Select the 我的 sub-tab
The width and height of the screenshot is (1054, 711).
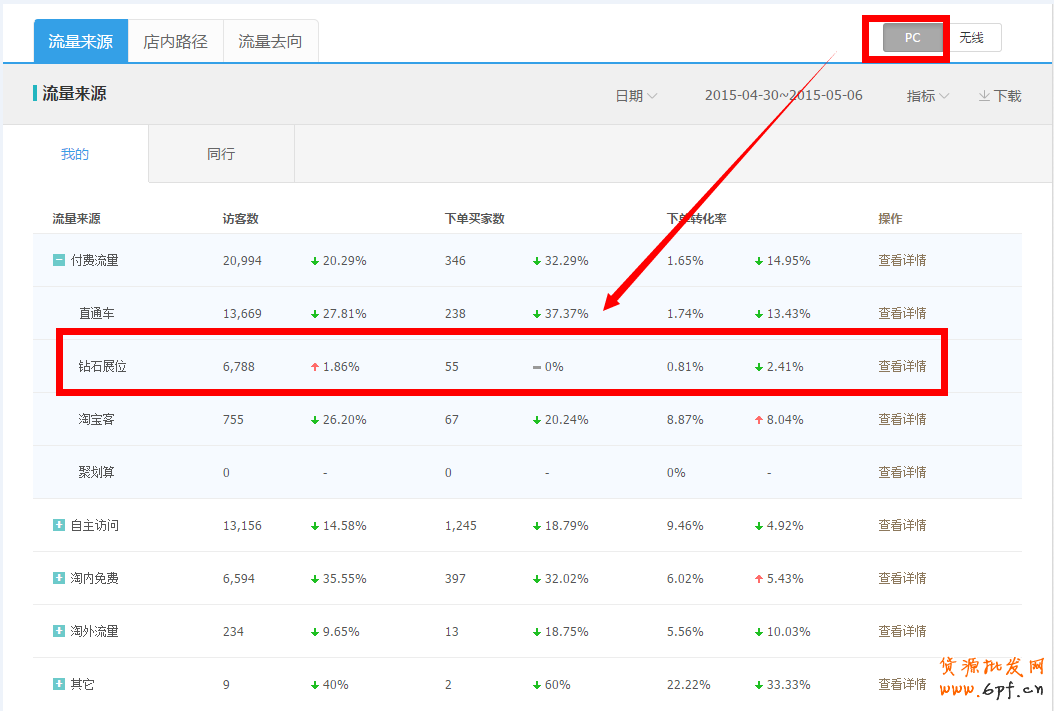click(75, 154)
